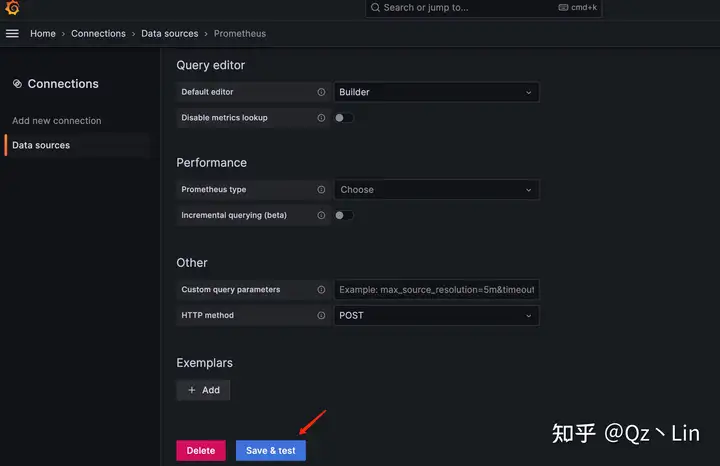Click the Grafana logo icon
The image size is (720, 466).
coord(12,7)
